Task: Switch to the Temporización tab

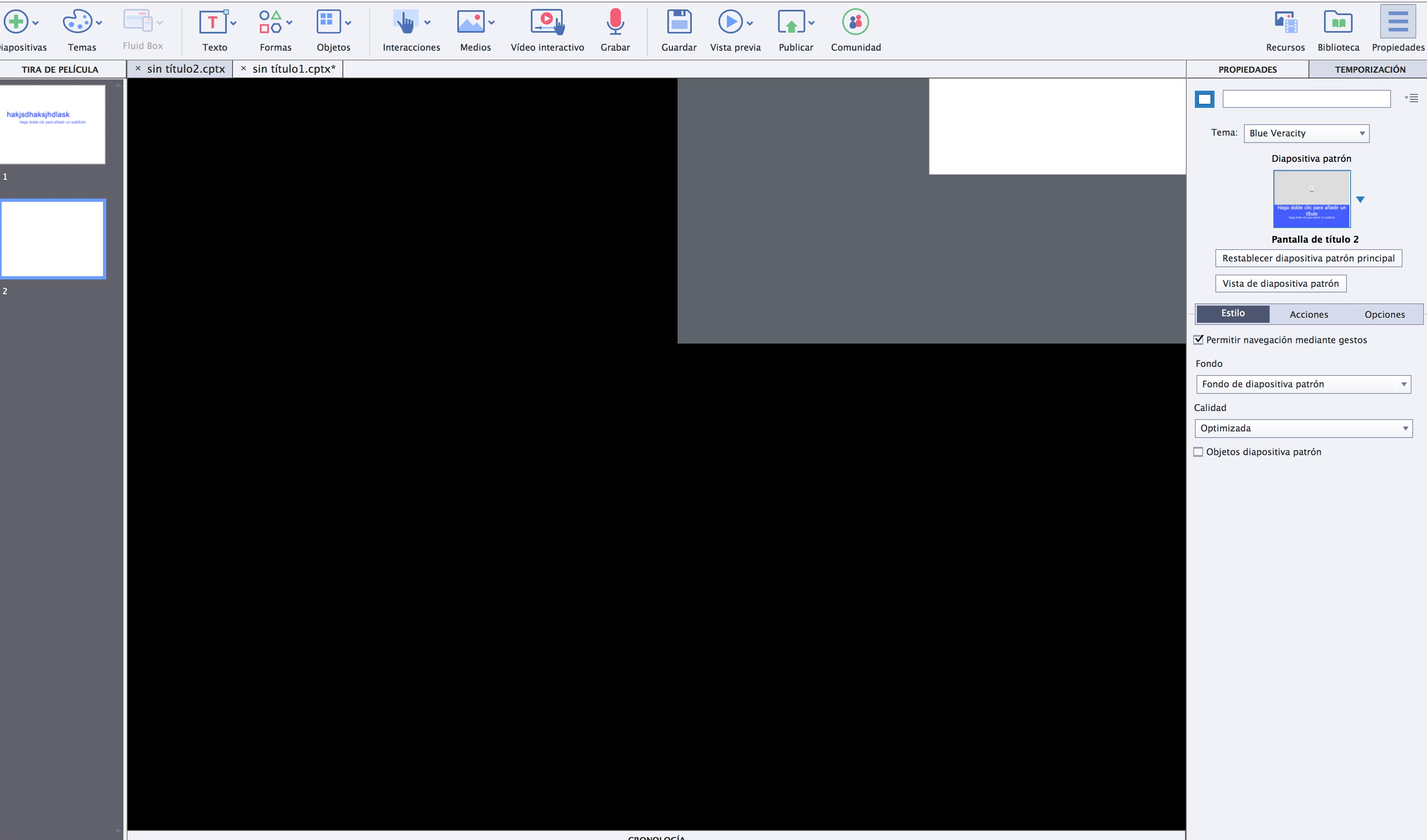Action: click(x=1369, y=69)
